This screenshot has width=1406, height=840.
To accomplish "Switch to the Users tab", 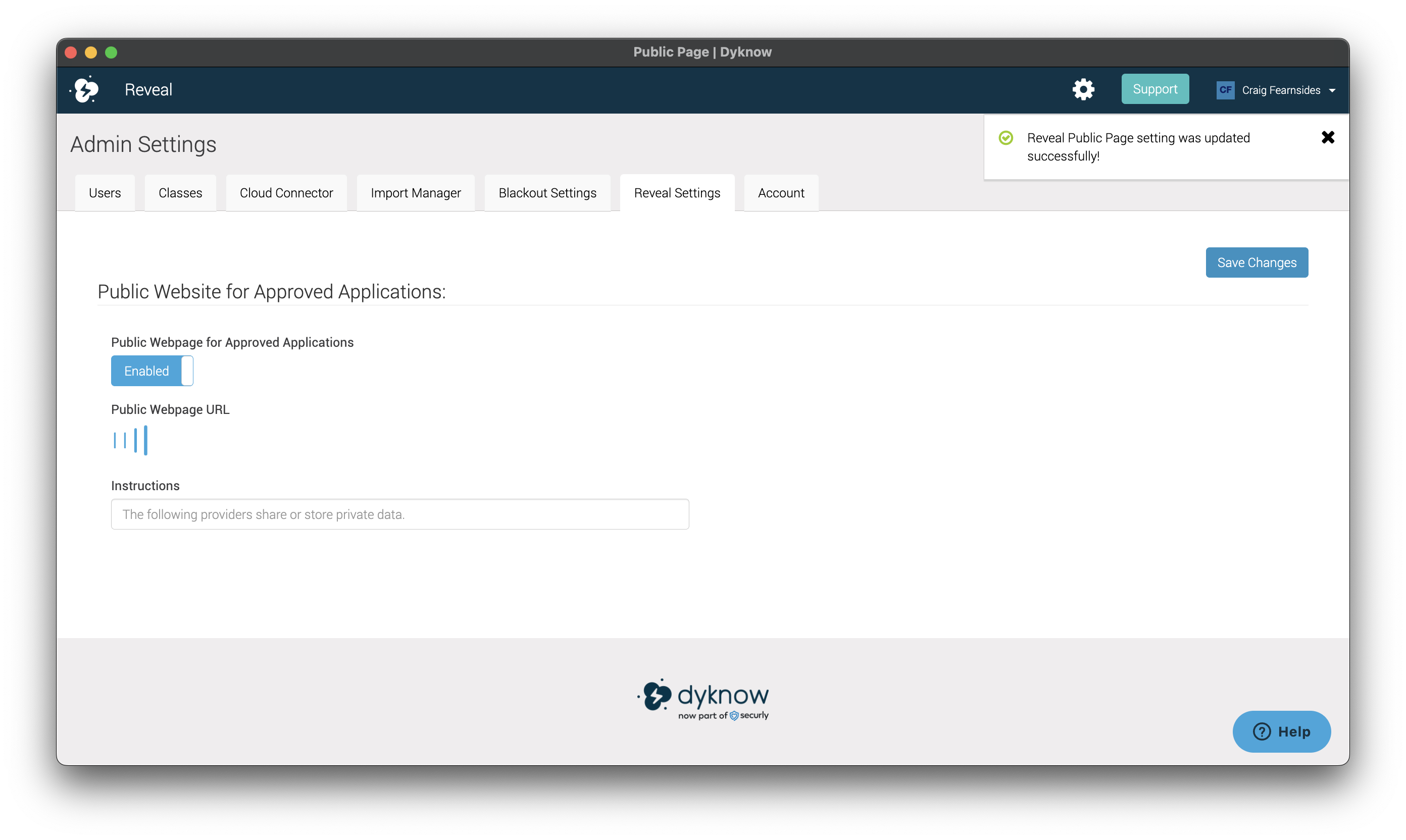I will coord(105,193).
